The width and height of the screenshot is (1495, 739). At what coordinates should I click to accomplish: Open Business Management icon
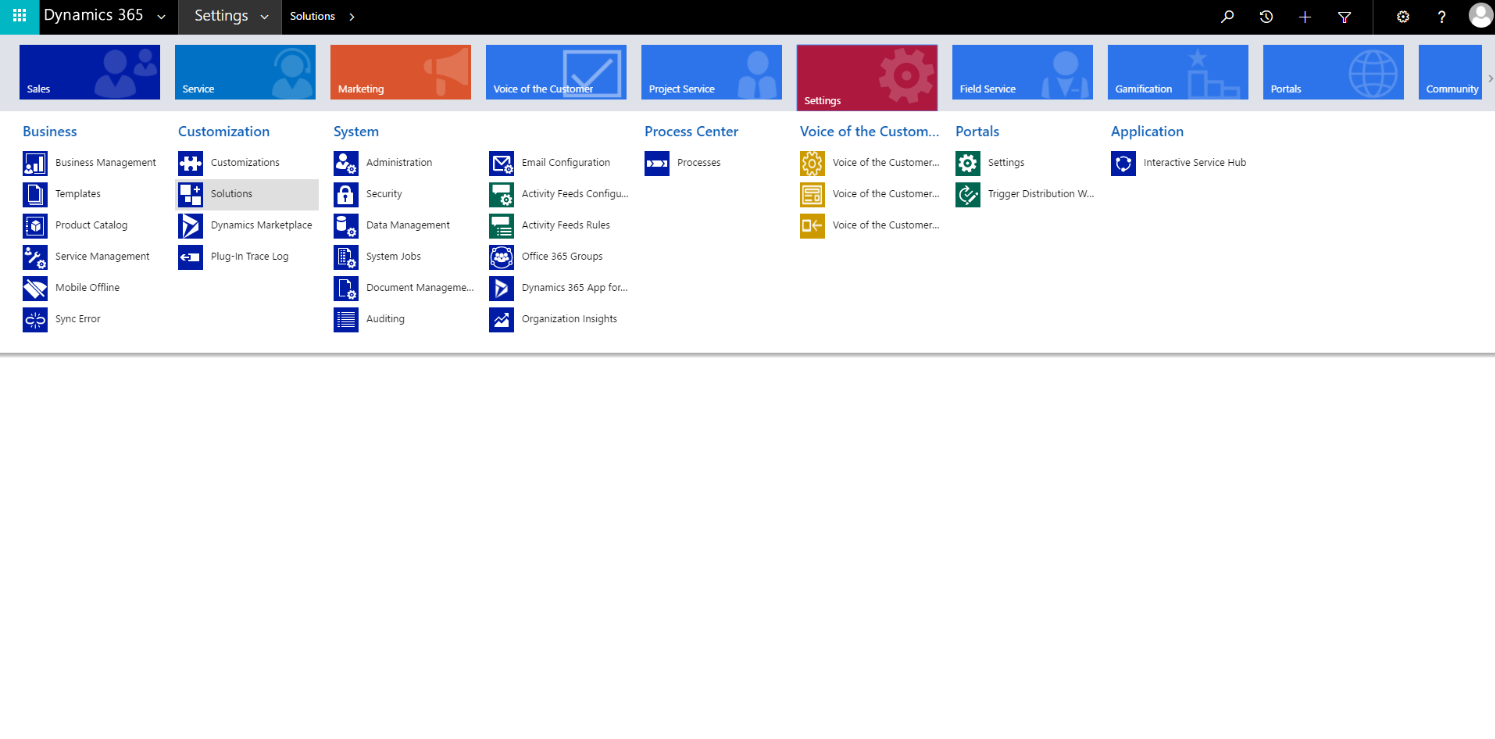point(35,163)
